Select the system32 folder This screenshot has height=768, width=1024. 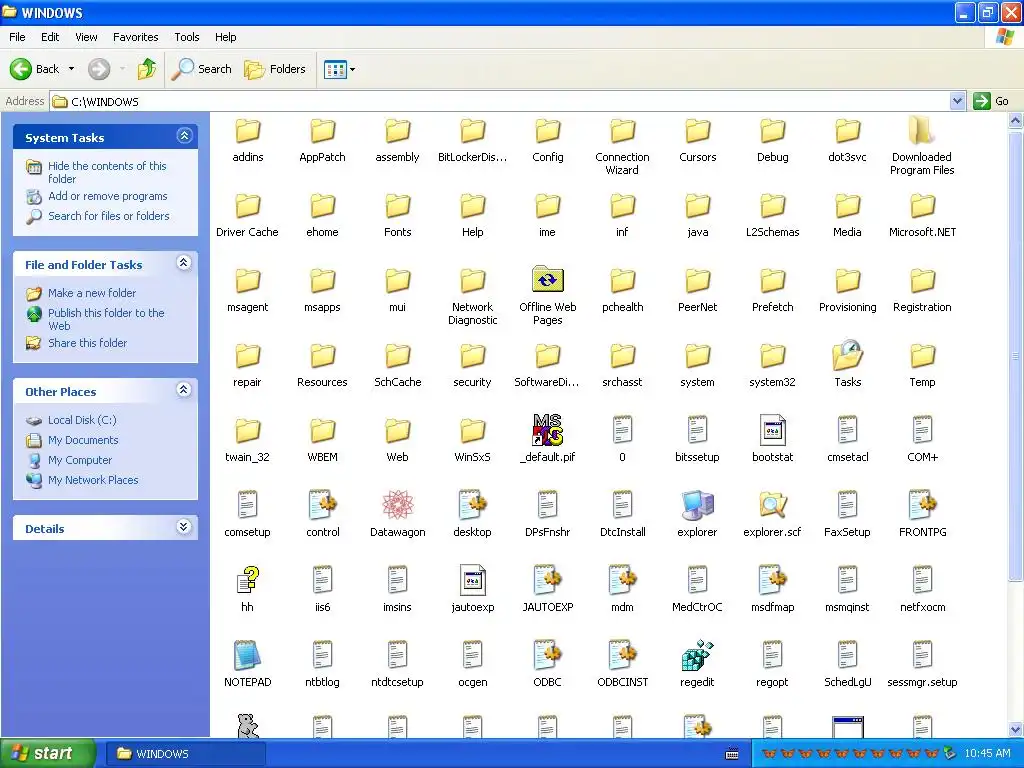[773, 356]
